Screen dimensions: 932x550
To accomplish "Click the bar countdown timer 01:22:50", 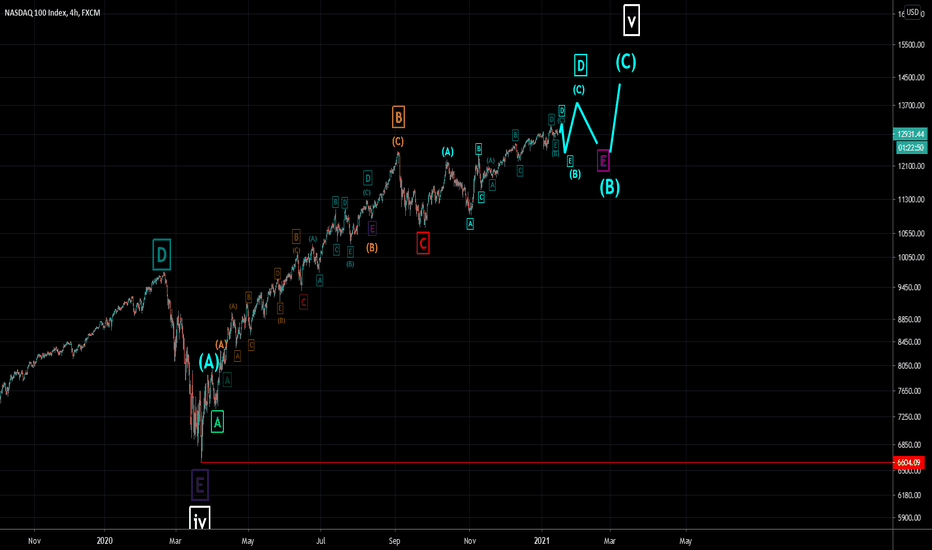I will tap(911, 147).
